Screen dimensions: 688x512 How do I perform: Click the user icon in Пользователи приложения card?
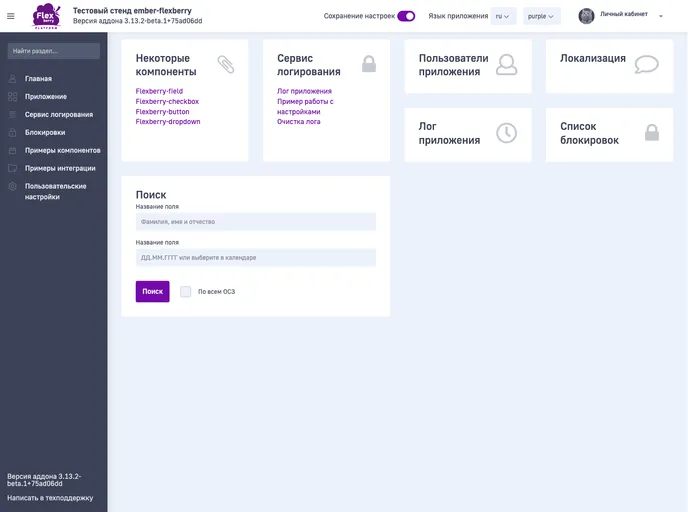507,64
